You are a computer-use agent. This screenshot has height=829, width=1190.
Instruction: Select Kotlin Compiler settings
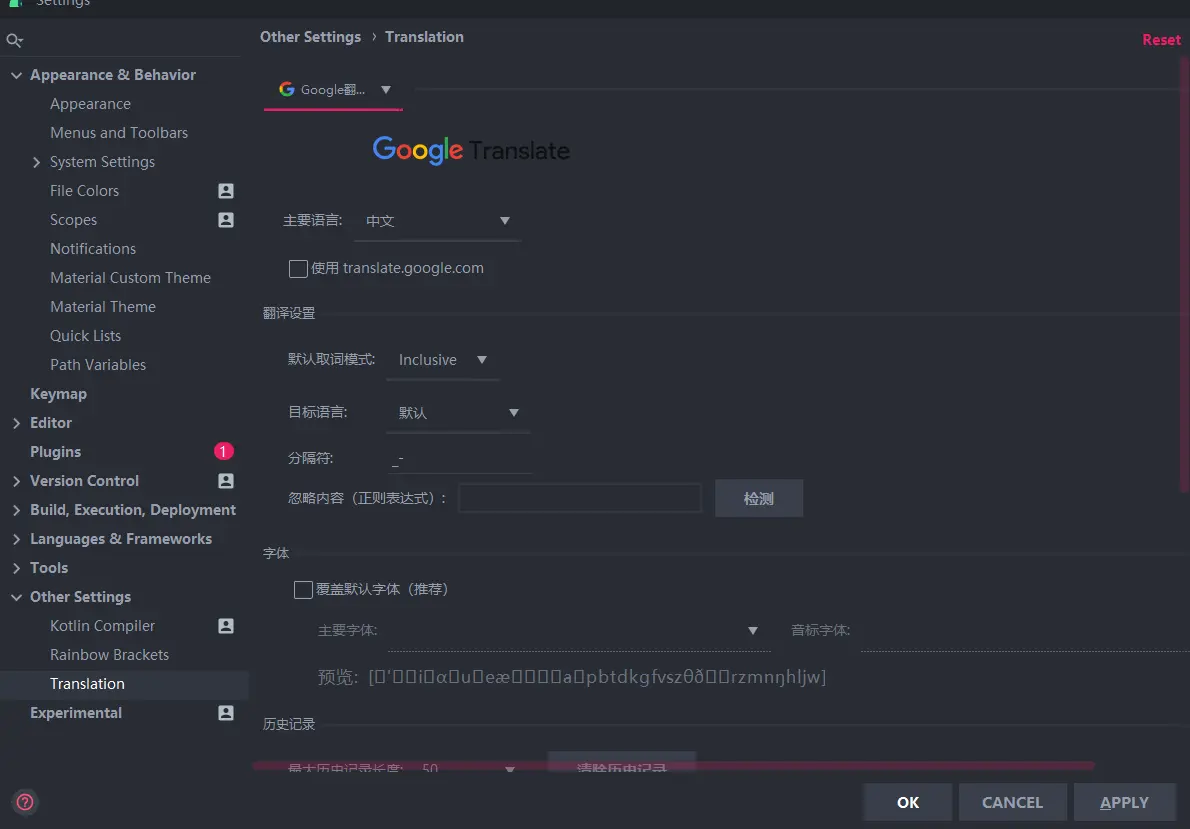tap(102, 626)
